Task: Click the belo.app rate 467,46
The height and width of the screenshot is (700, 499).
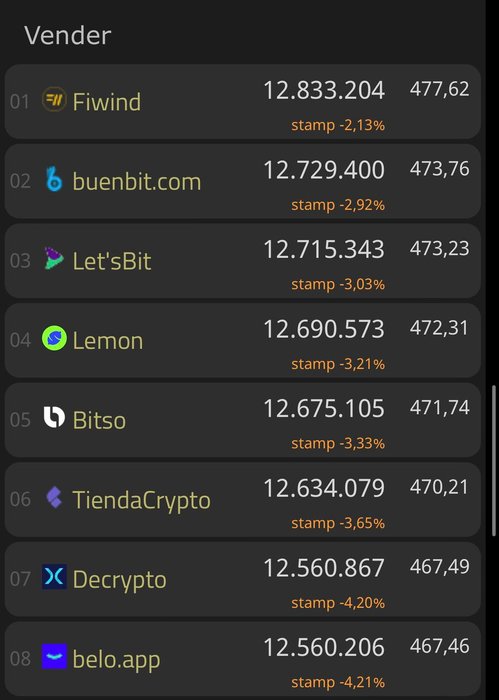Action: [x=440, y=646]
